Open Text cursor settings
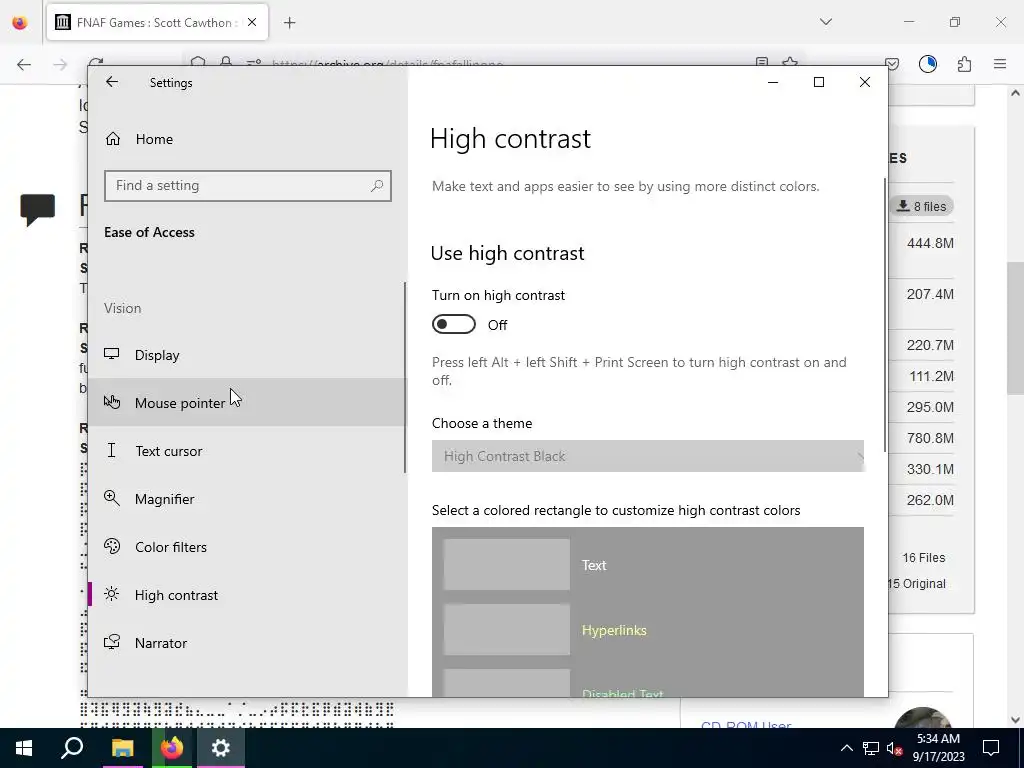Screen dimensions: 1024x768 247,451
